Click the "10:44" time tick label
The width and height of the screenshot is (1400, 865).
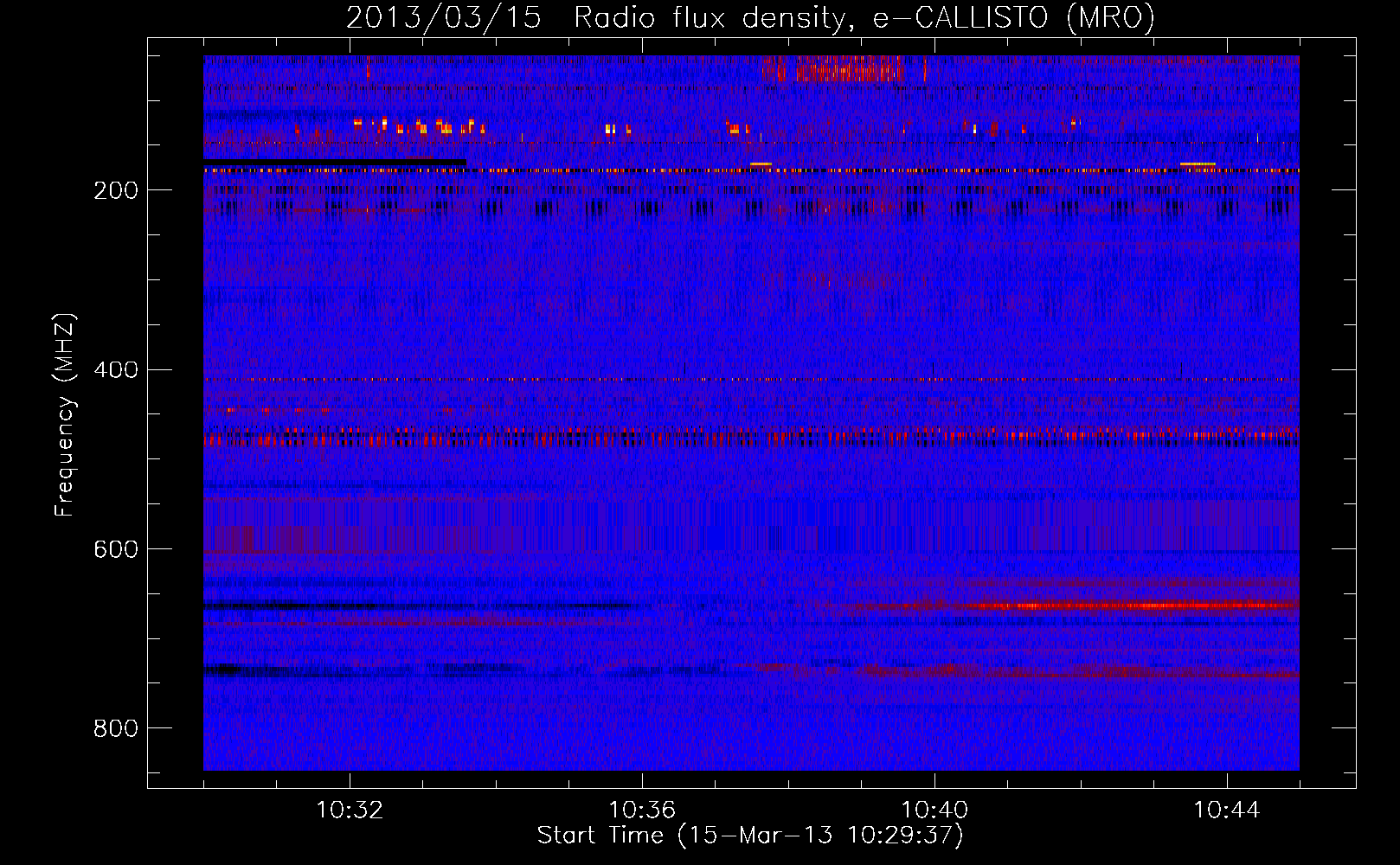click(1227, 811)
